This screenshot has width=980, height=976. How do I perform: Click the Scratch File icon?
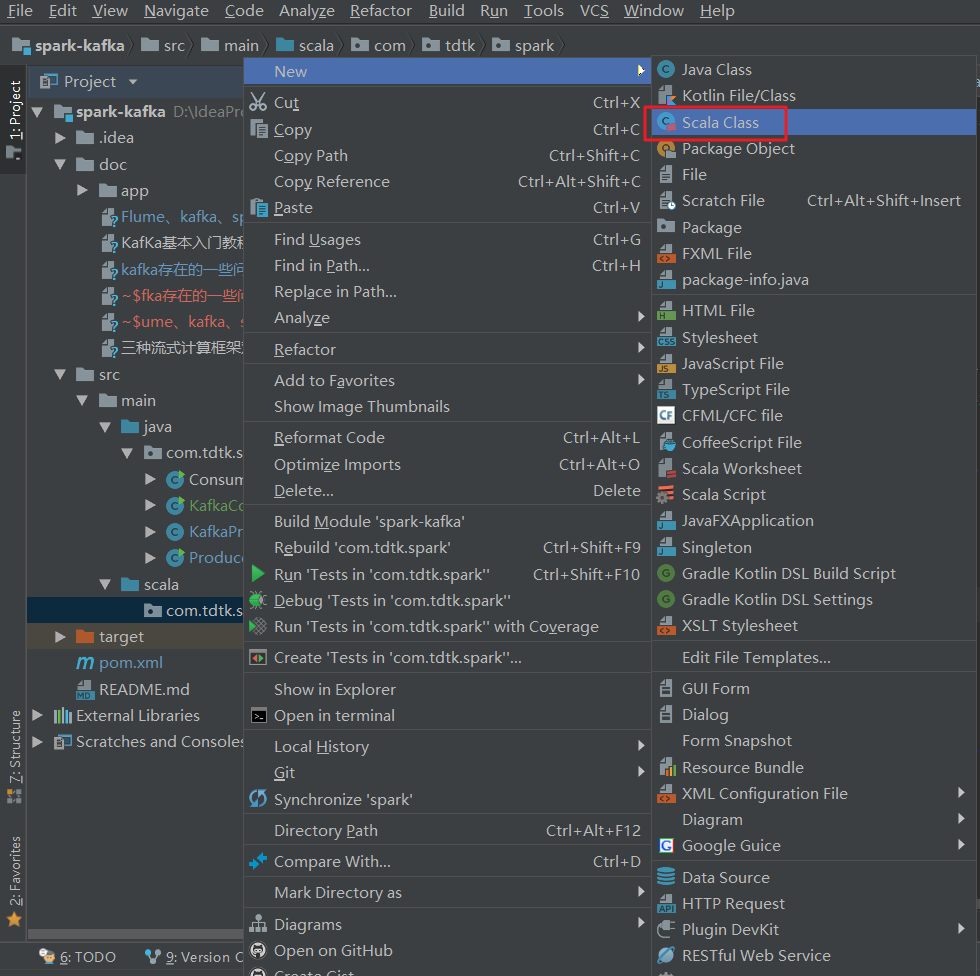[x=666, y=201]
